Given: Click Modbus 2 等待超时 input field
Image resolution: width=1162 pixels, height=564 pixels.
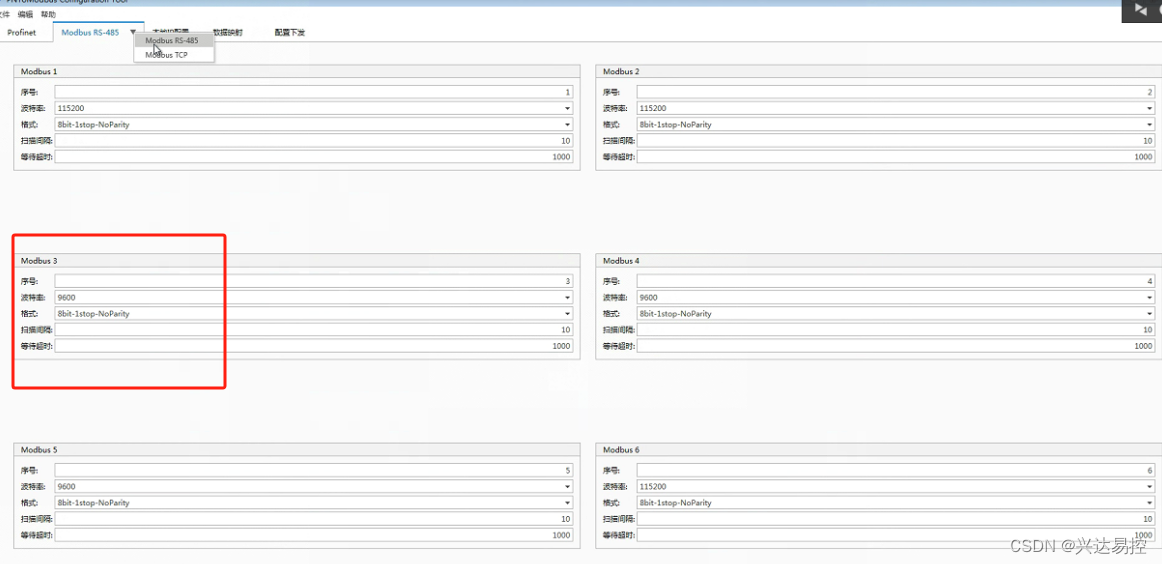Looking at the screenshot, I should 895,157.
